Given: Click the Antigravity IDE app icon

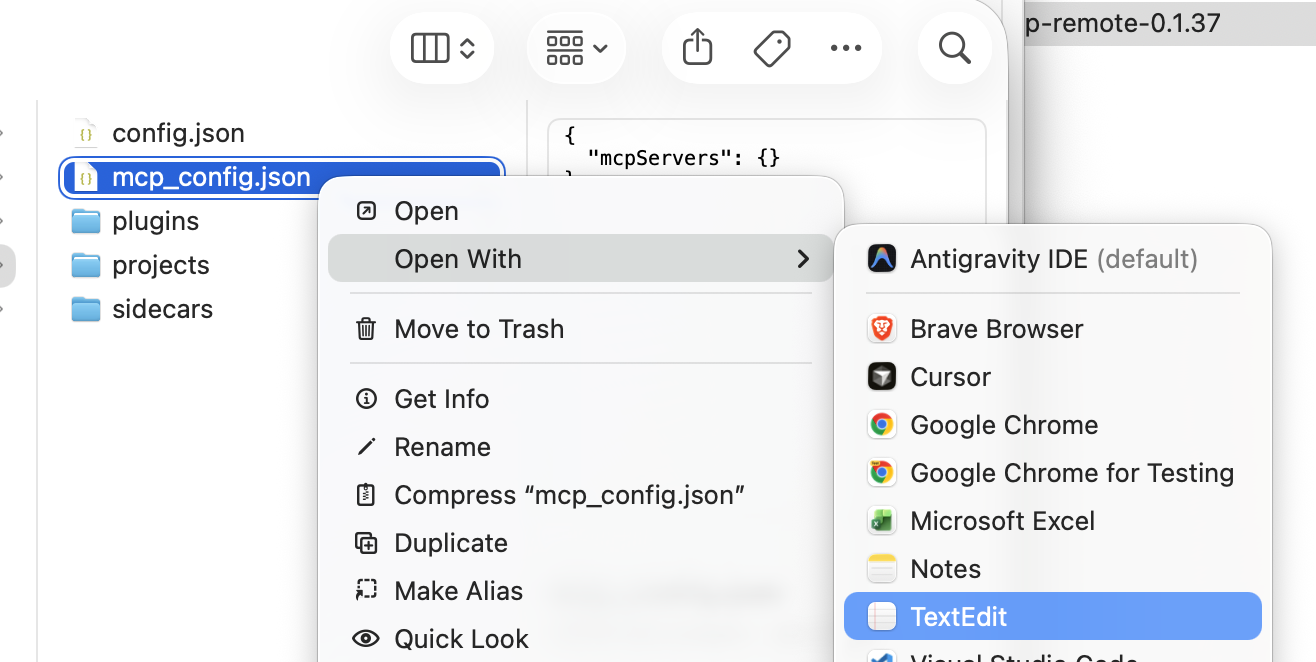Looking at the screenshot, I should coord(881,259).
